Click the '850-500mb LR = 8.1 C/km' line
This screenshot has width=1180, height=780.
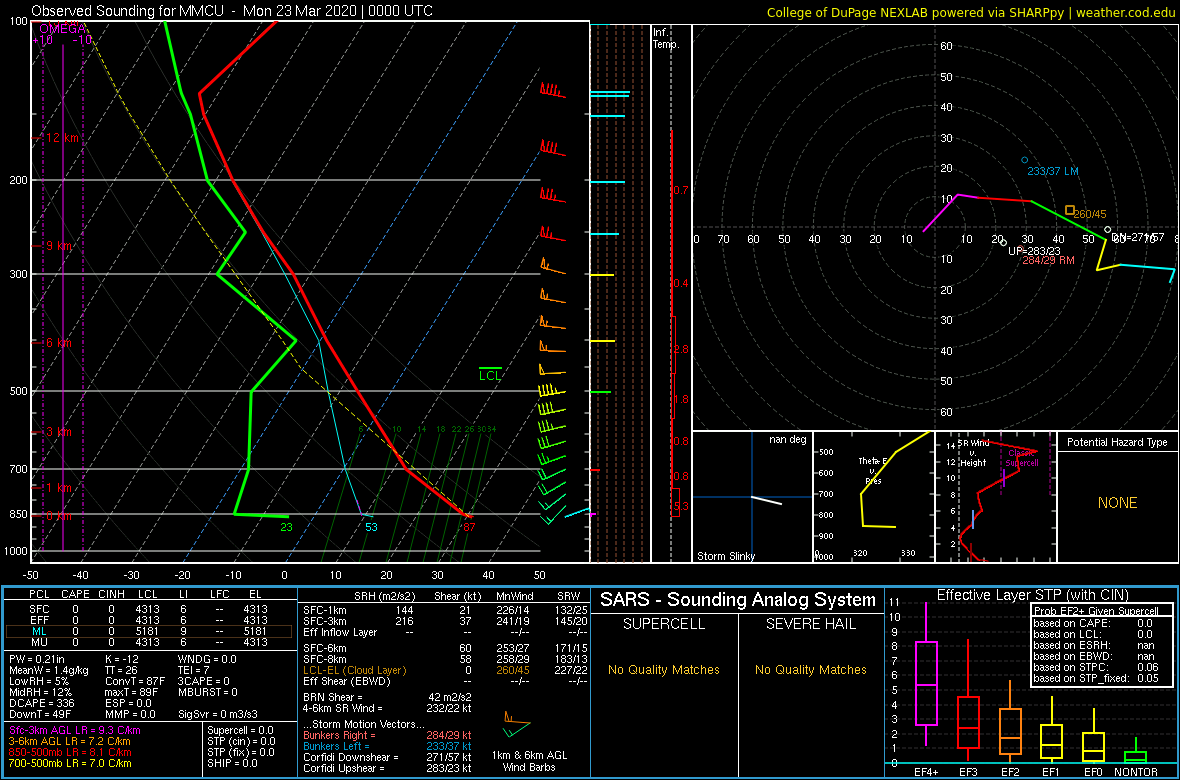[x=74, y=752]
